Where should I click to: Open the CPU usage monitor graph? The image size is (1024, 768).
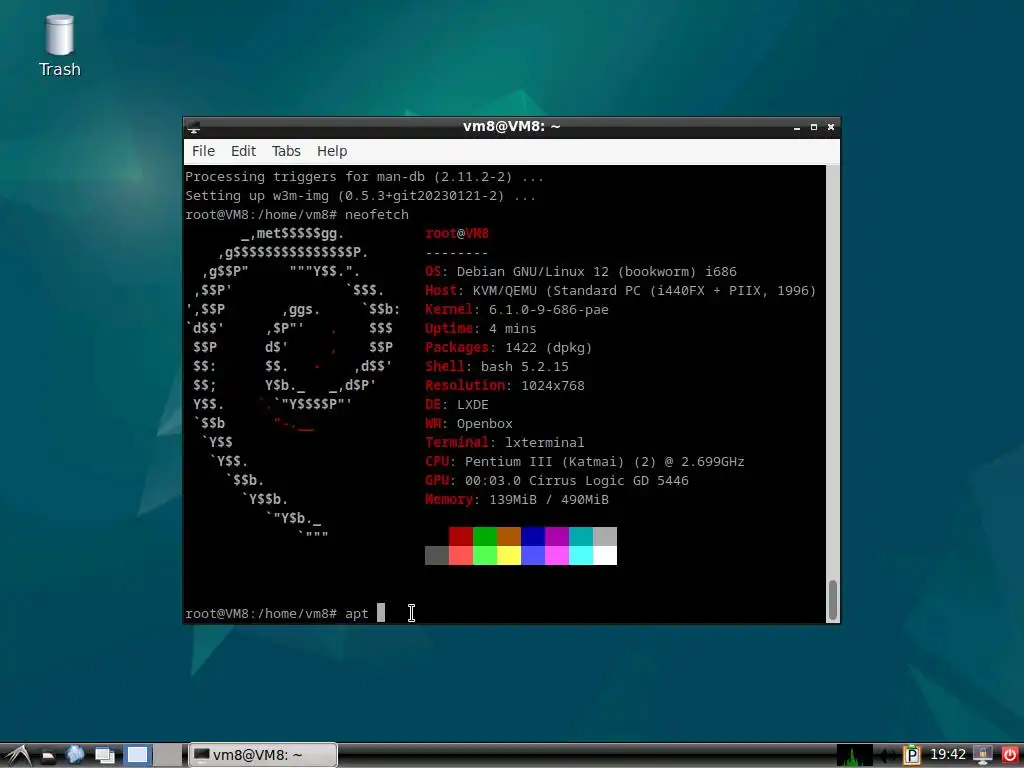click(855, 756)
